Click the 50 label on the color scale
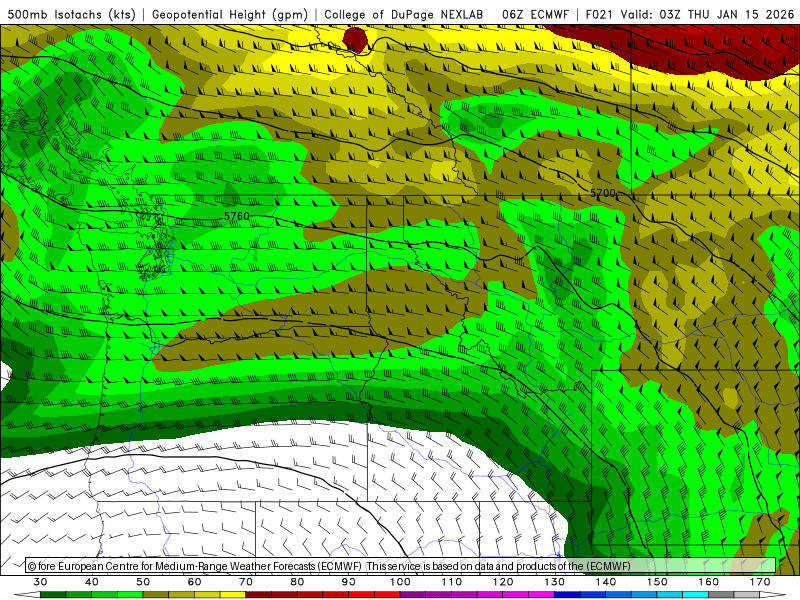Image resolution: width=800 pixels, height=600 pixels. (143, 582)
